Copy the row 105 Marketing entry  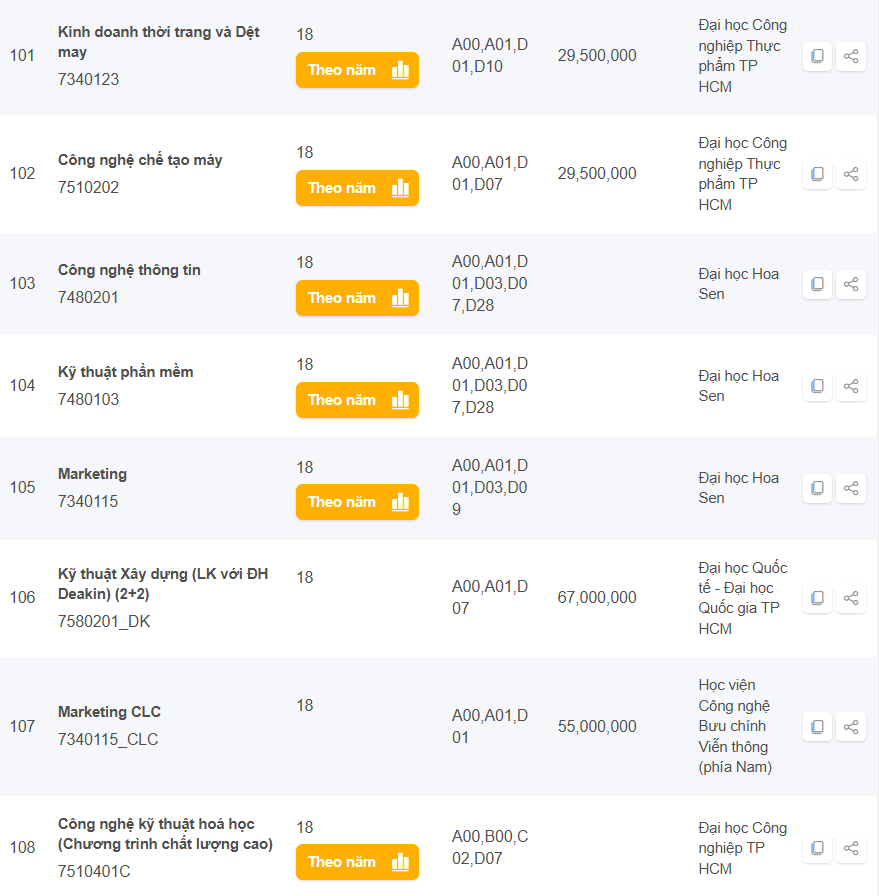coord(817,488)
